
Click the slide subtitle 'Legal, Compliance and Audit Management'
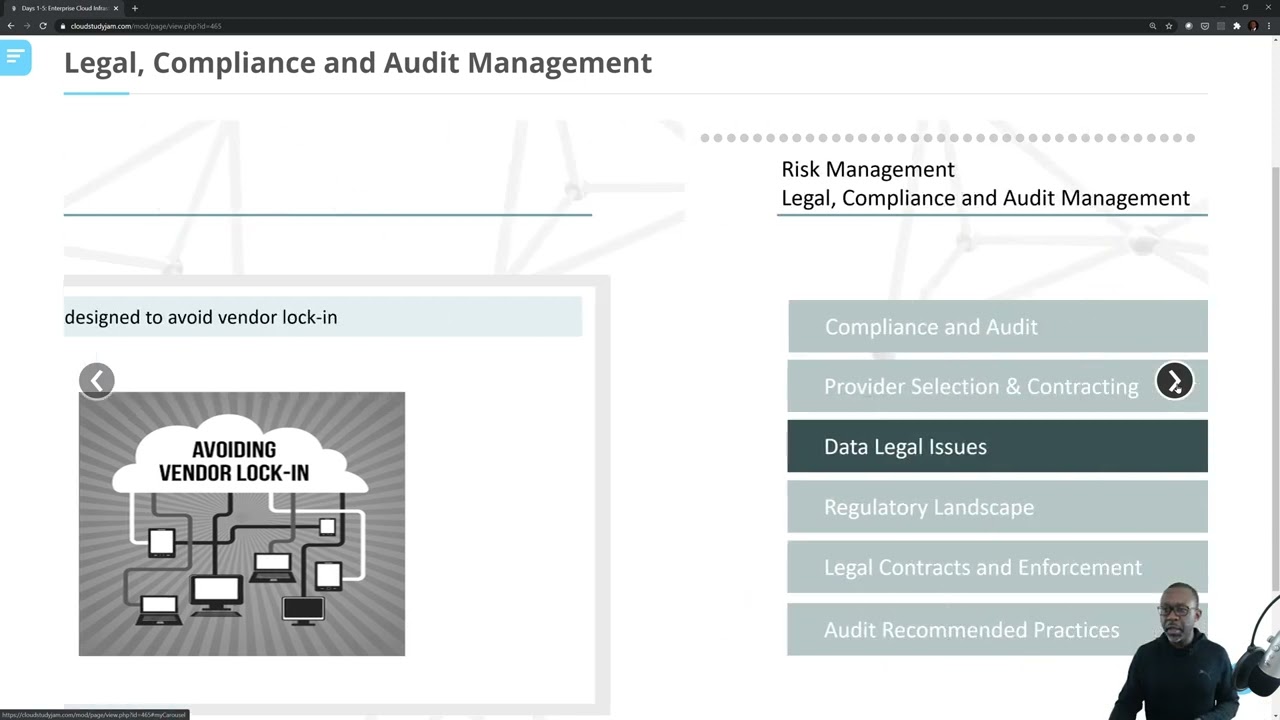(985, 198)
